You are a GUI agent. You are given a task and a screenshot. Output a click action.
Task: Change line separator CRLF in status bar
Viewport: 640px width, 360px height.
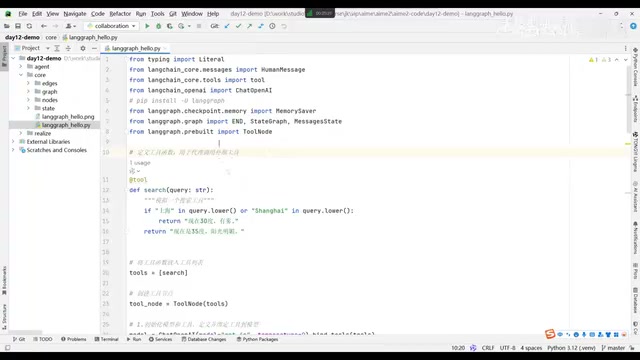tap(488, 348)
